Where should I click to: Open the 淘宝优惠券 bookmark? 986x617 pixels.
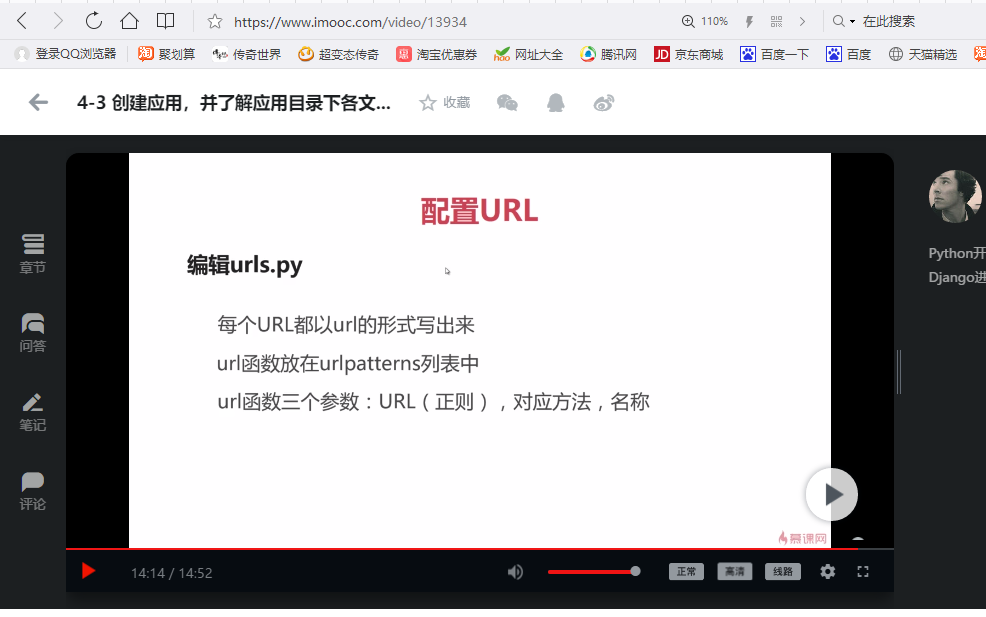(x=436, y=54)
